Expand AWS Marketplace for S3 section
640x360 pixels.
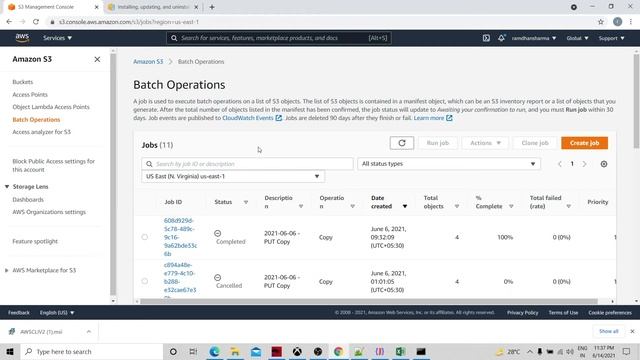click(x=7, y=270)
